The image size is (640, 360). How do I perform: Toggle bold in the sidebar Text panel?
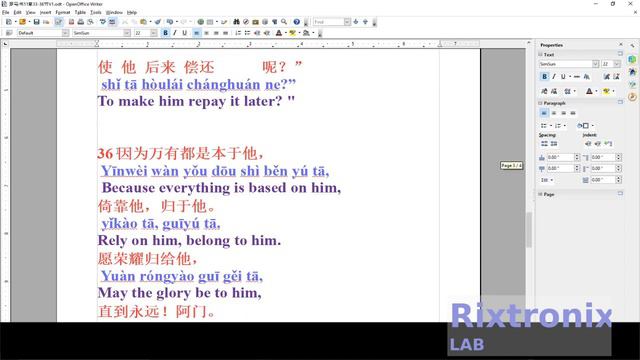[x=544, y=76]
